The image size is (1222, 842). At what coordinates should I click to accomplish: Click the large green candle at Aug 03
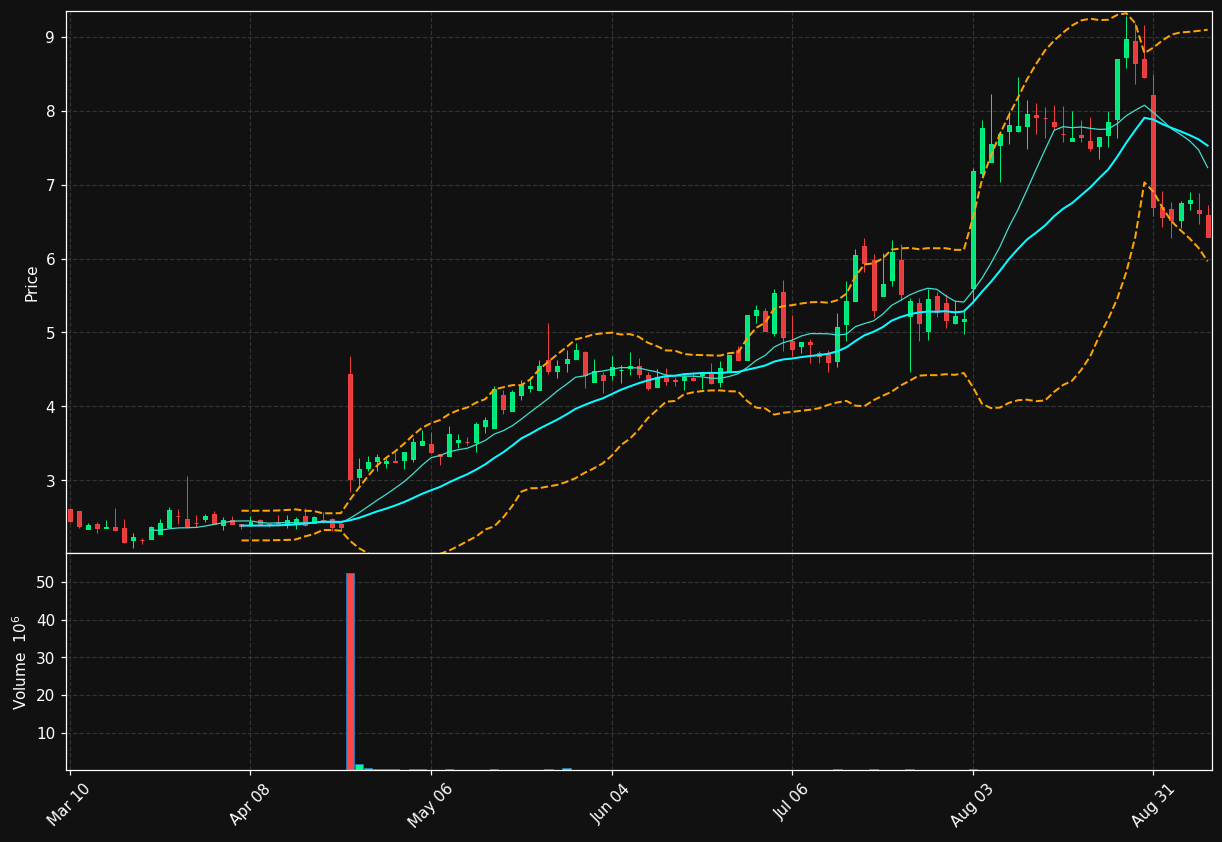click(x=973, y=230)
